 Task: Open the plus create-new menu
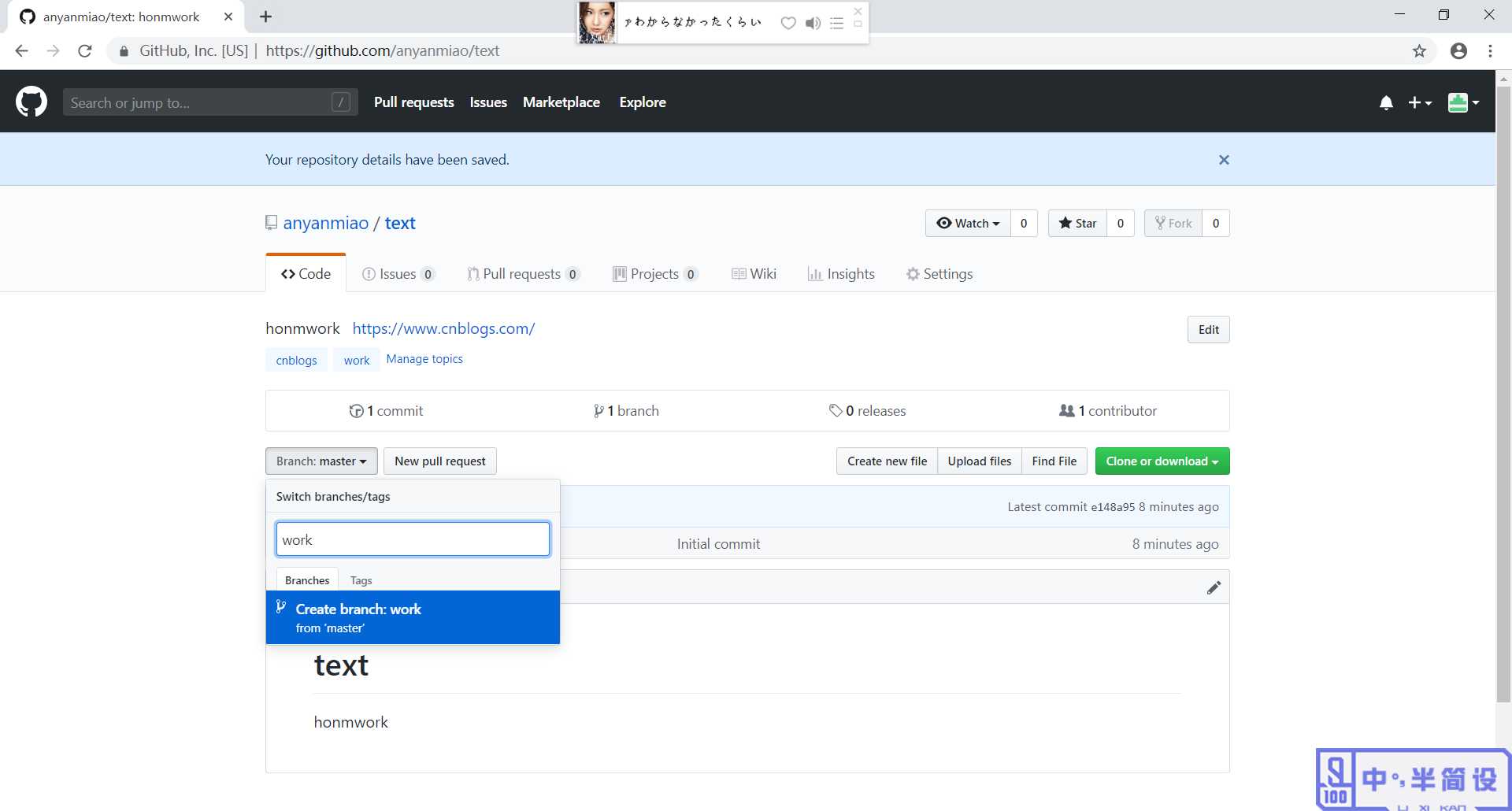coord(1420,102)
